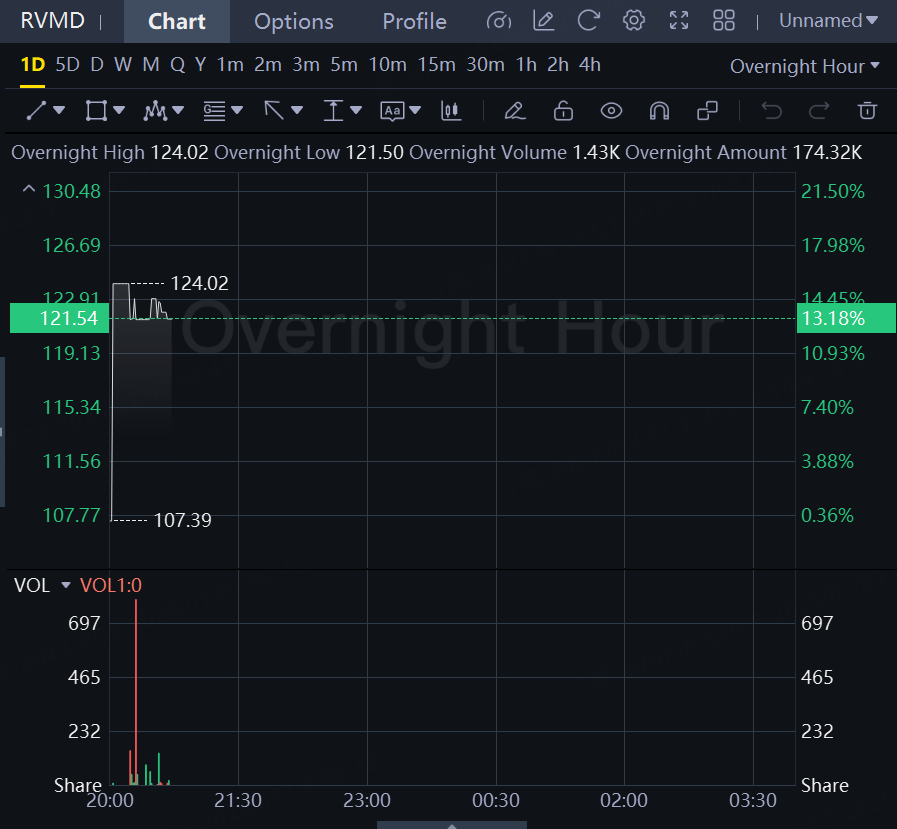Expand measure tool options
The image size is (897, 829).
356,110
